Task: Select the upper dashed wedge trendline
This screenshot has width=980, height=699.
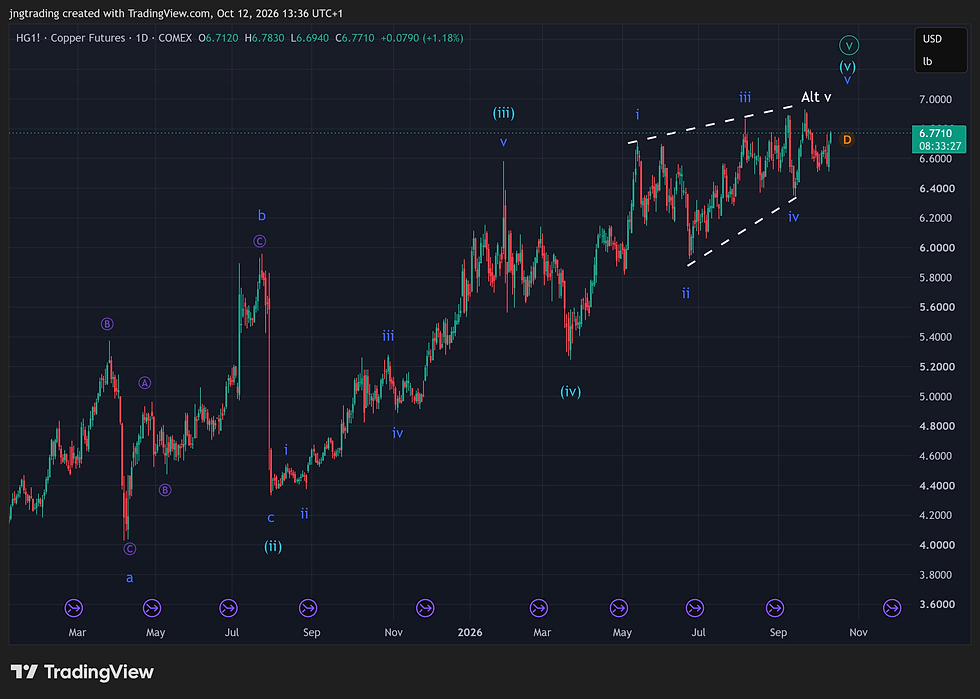Action: coord(711,124)
